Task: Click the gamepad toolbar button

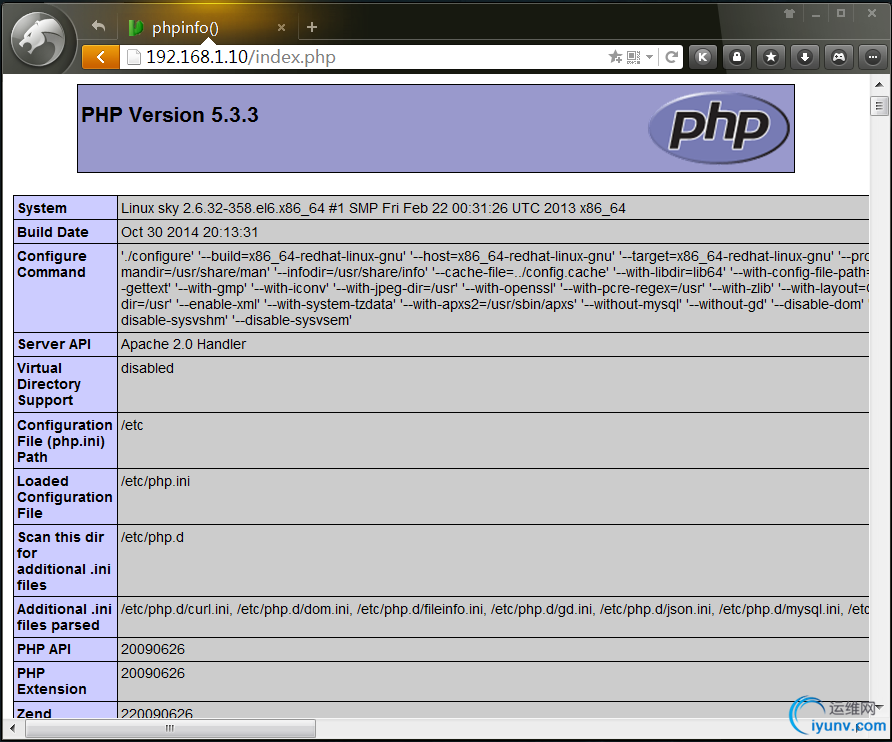Action: tap(839, 57)
